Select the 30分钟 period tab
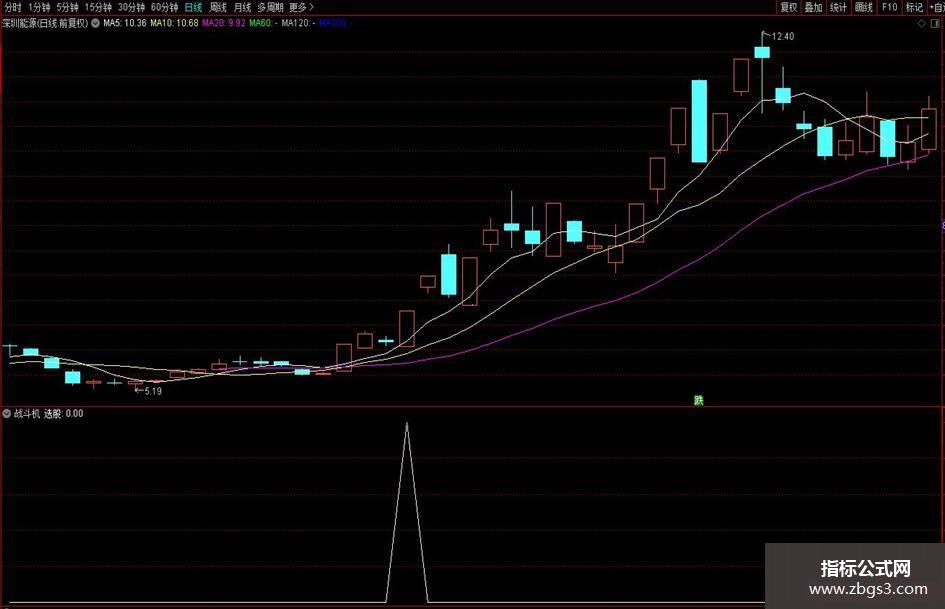 [x=131, y=7]
